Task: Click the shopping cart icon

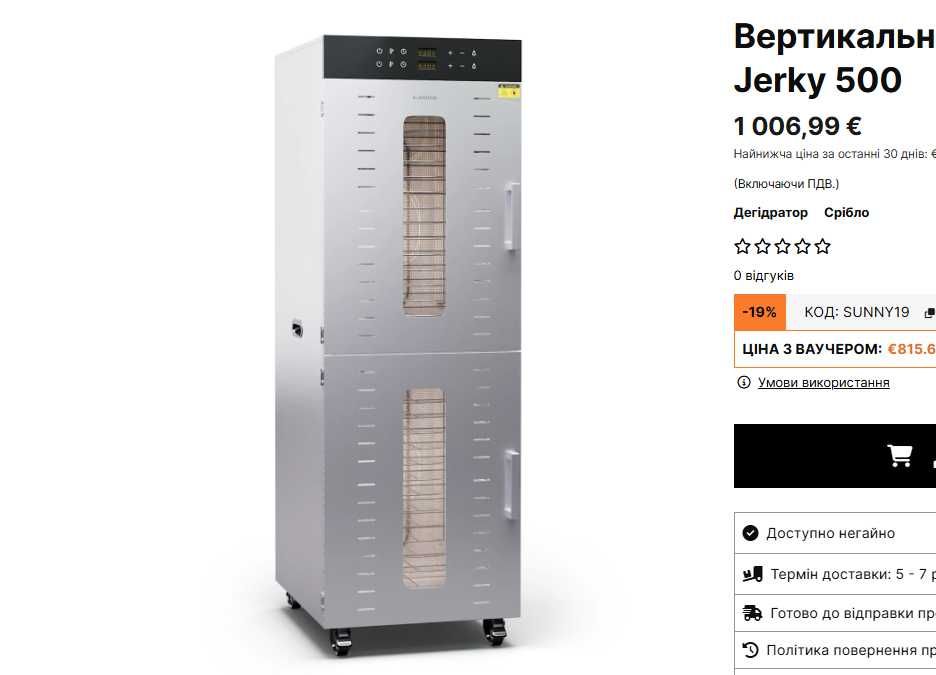Action: [900, 455]
